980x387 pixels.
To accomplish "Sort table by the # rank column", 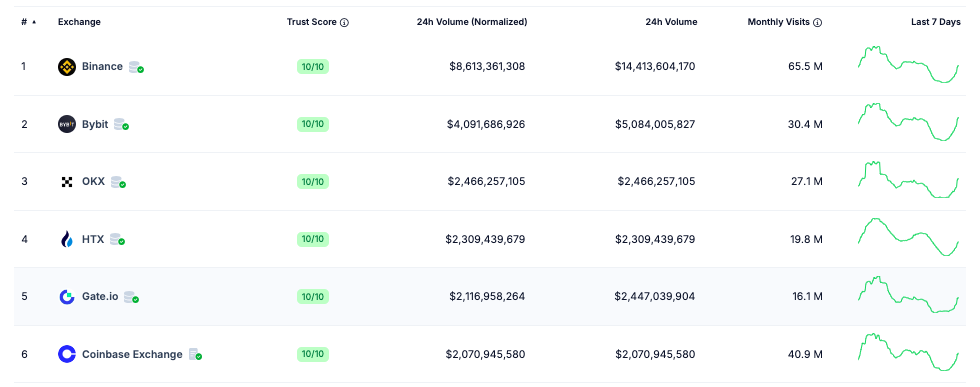I will tap(28, 22).
